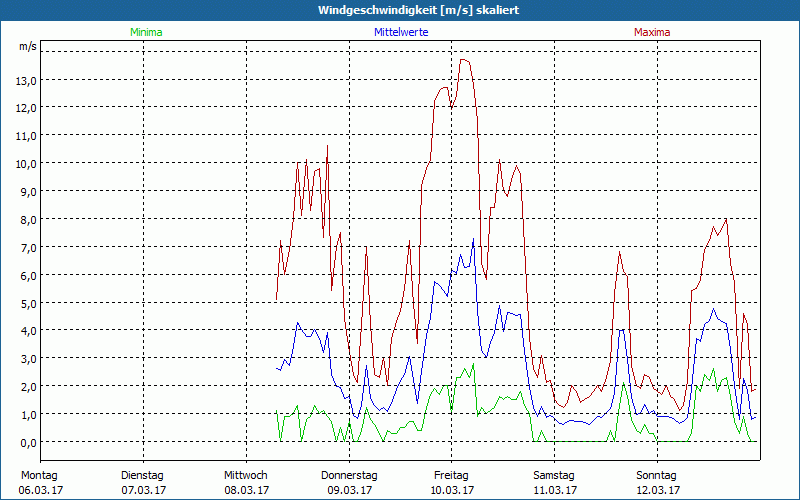Click the green Minima legend label
Screen dimensions: 800x500
(146, 32)
